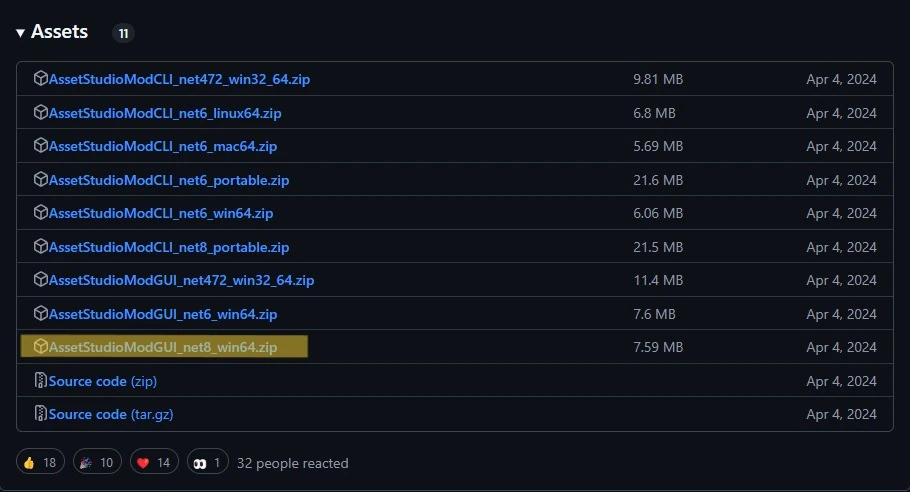
Task: Download AssetStudioModCLI_net6_mac64.zip
Action: [162, 146]
